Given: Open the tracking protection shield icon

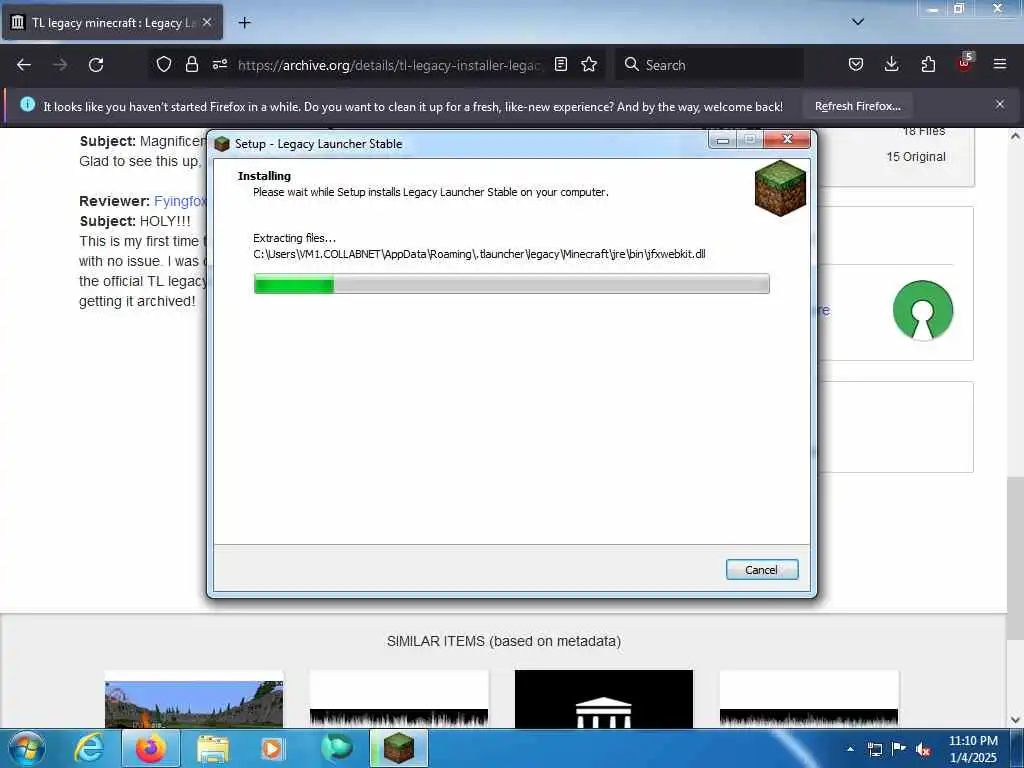Looking at the screenshot, I should coord(164,64).
